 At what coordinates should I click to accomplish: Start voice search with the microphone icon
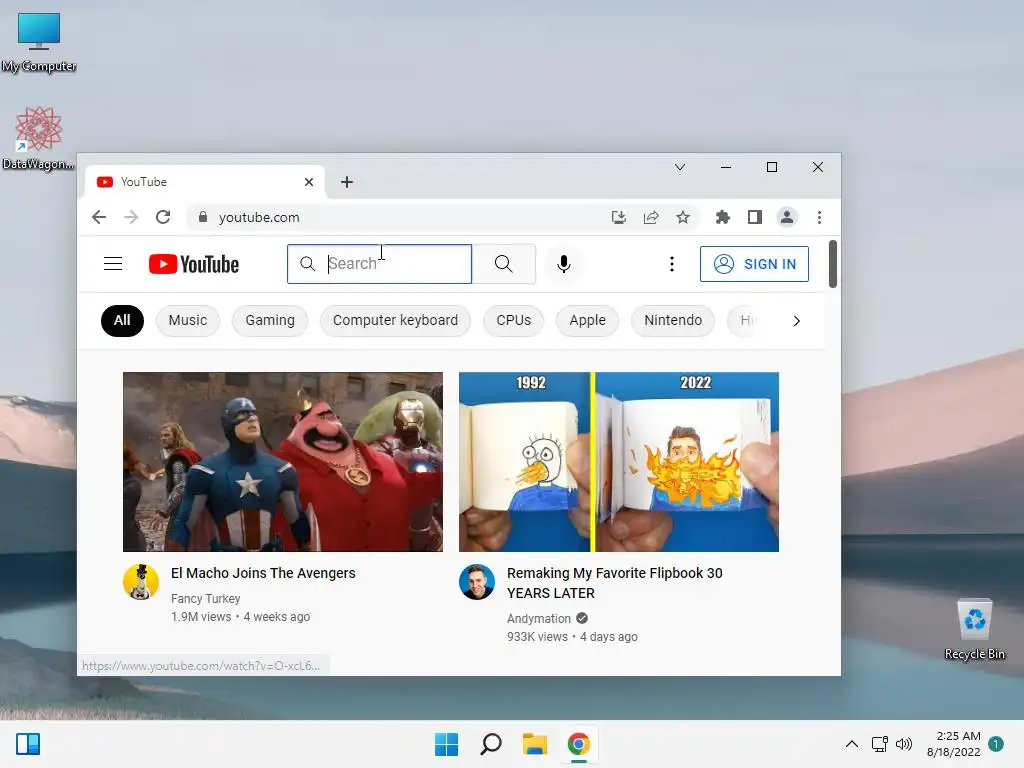564,264
